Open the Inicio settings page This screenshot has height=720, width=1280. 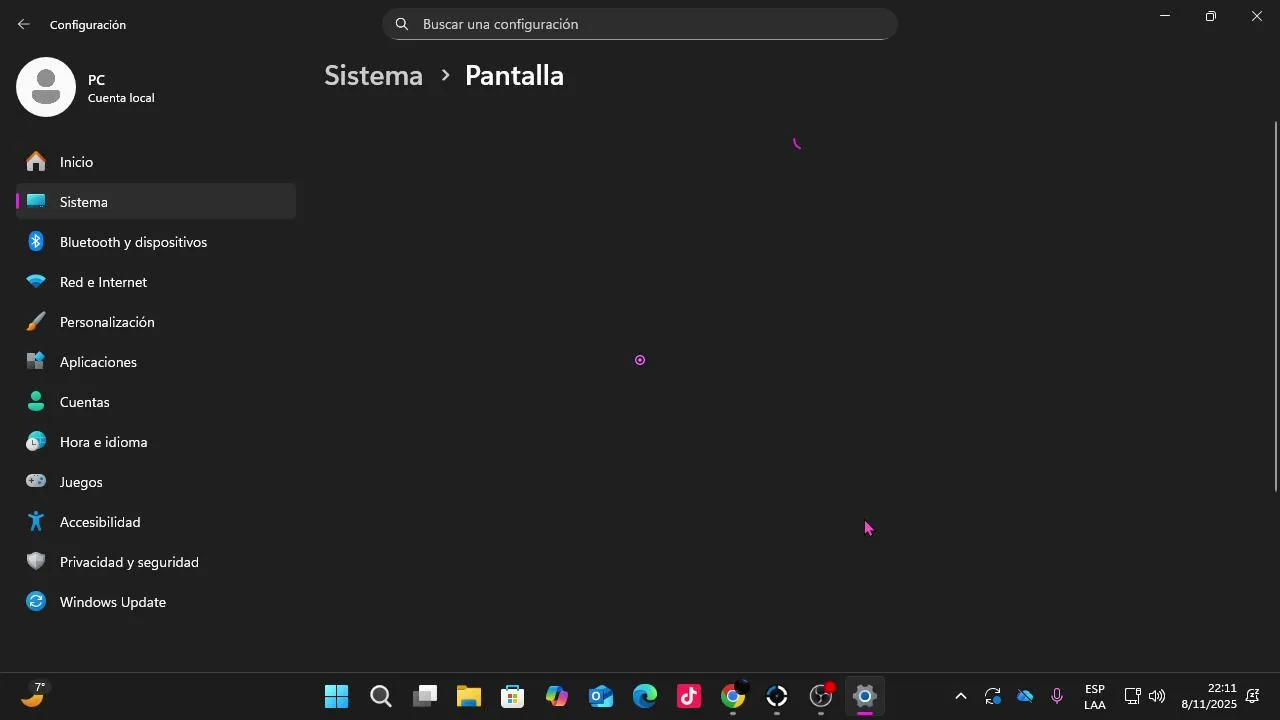(156, 162)
